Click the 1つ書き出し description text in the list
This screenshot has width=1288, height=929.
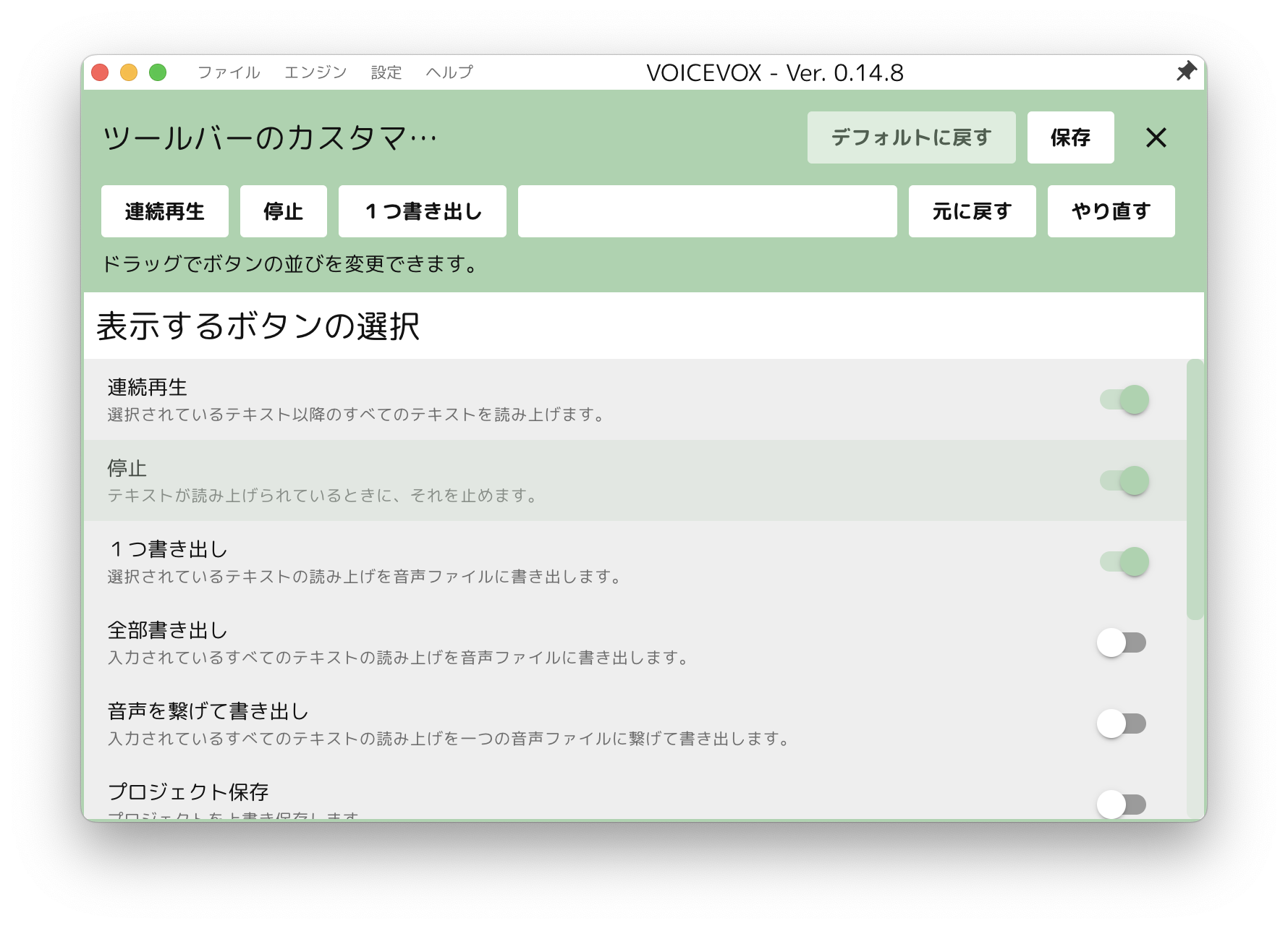click(x=364, y=577)
